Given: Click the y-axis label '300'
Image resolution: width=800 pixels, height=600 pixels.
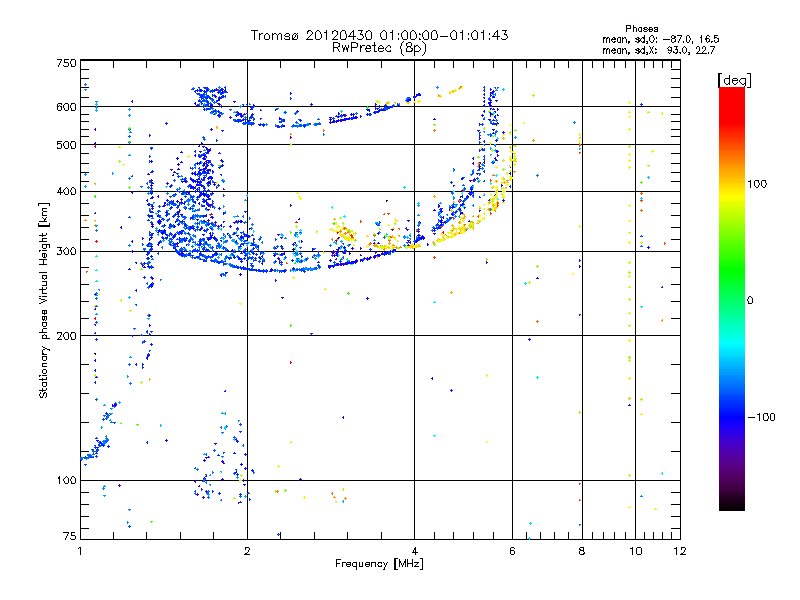Looking at the screenshot, I should click(66, 251).
